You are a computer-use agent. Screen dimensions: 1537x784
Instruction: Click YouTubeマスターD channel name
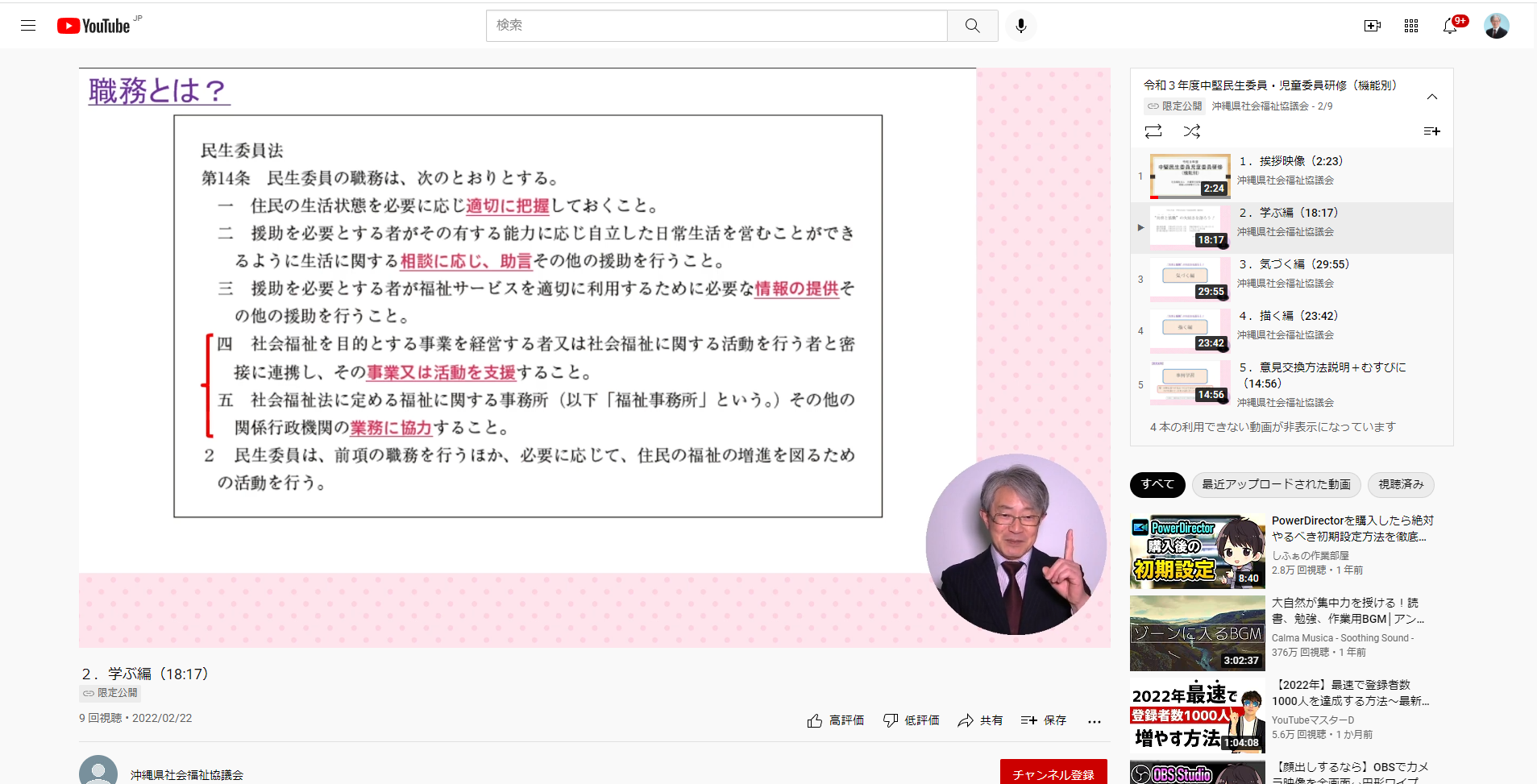(x=1313, y=720)
